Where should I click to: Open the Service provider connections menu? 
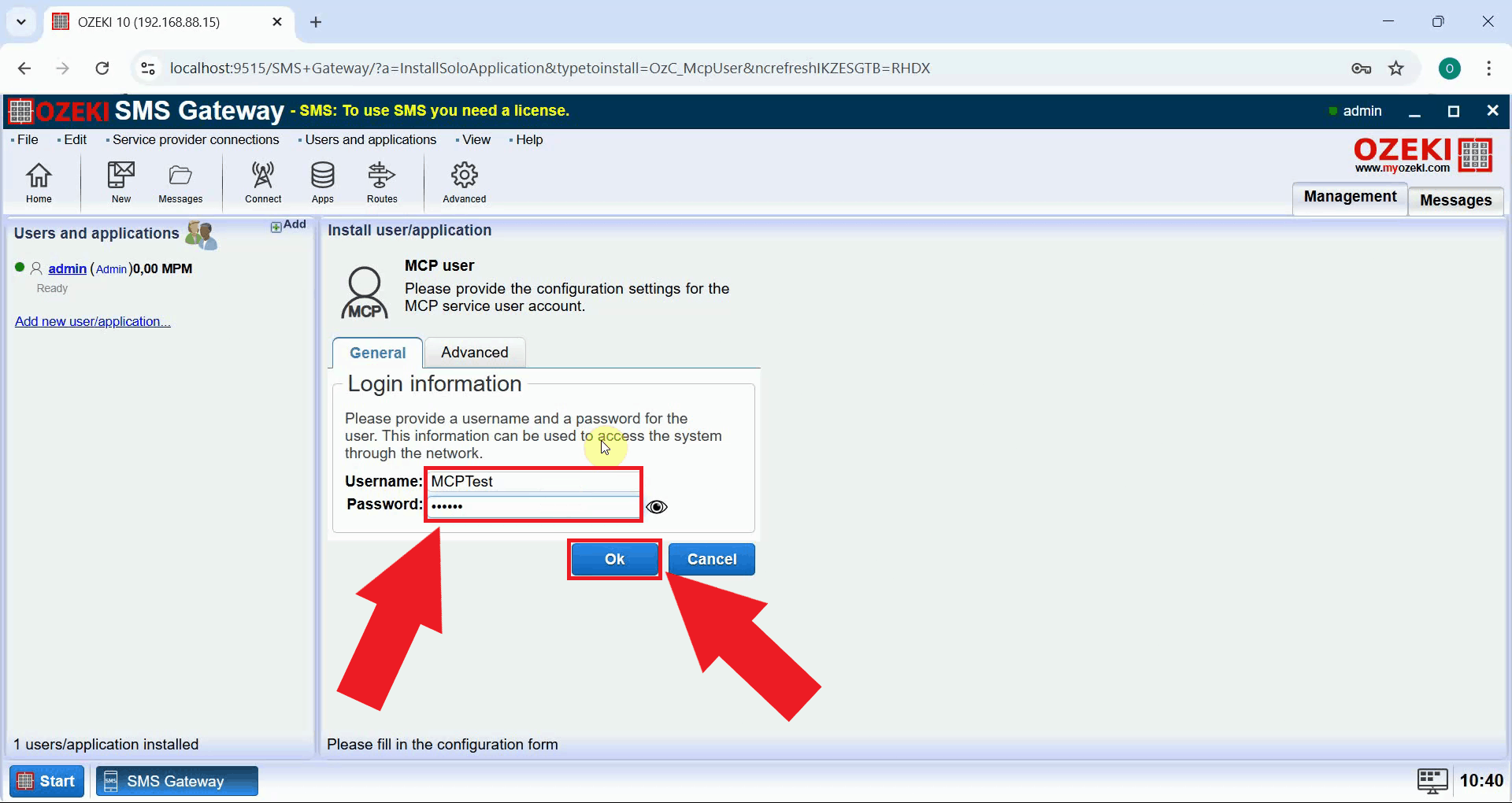(195, 139)
